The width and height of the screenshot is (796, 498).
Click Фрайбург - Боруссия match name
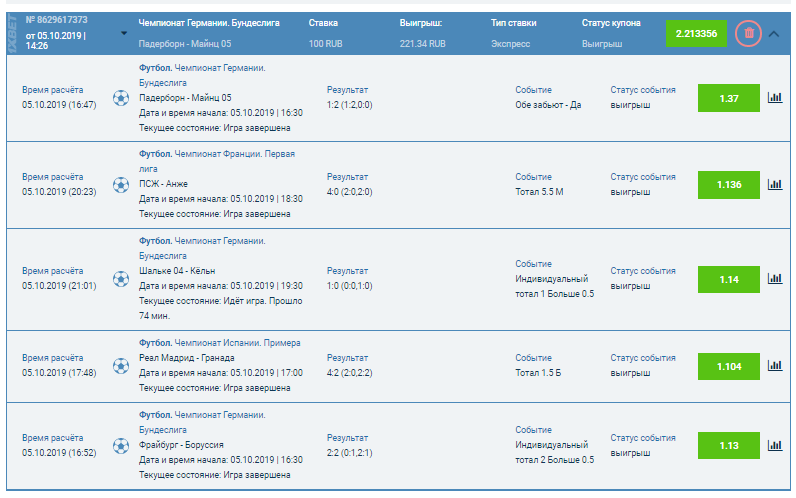point(181,445)
